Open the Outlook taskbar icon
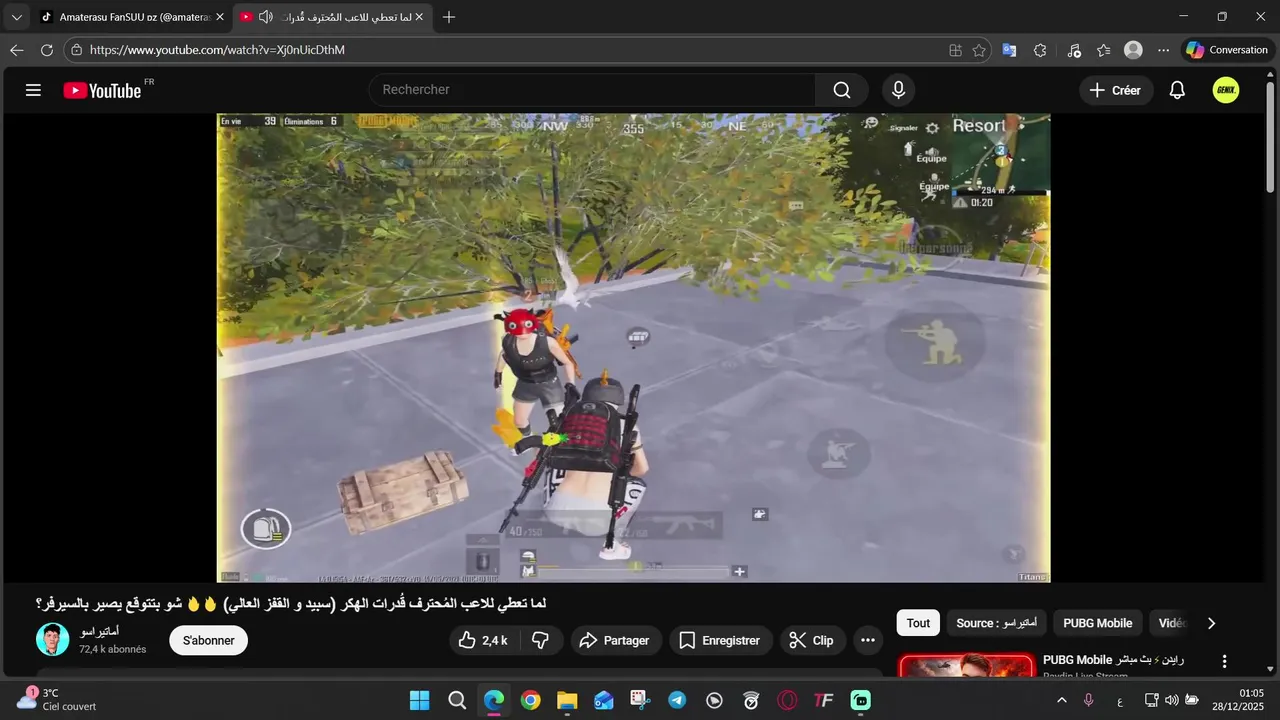This screenshot has height=720, width=1280. click(x=604, y=701)
